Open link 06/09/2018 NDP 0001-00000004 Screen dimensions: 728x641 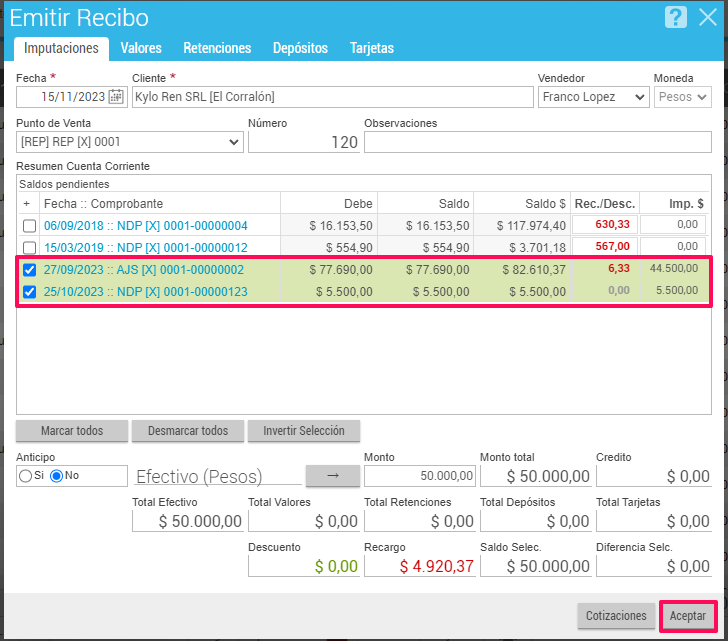(x=146, y=226)
